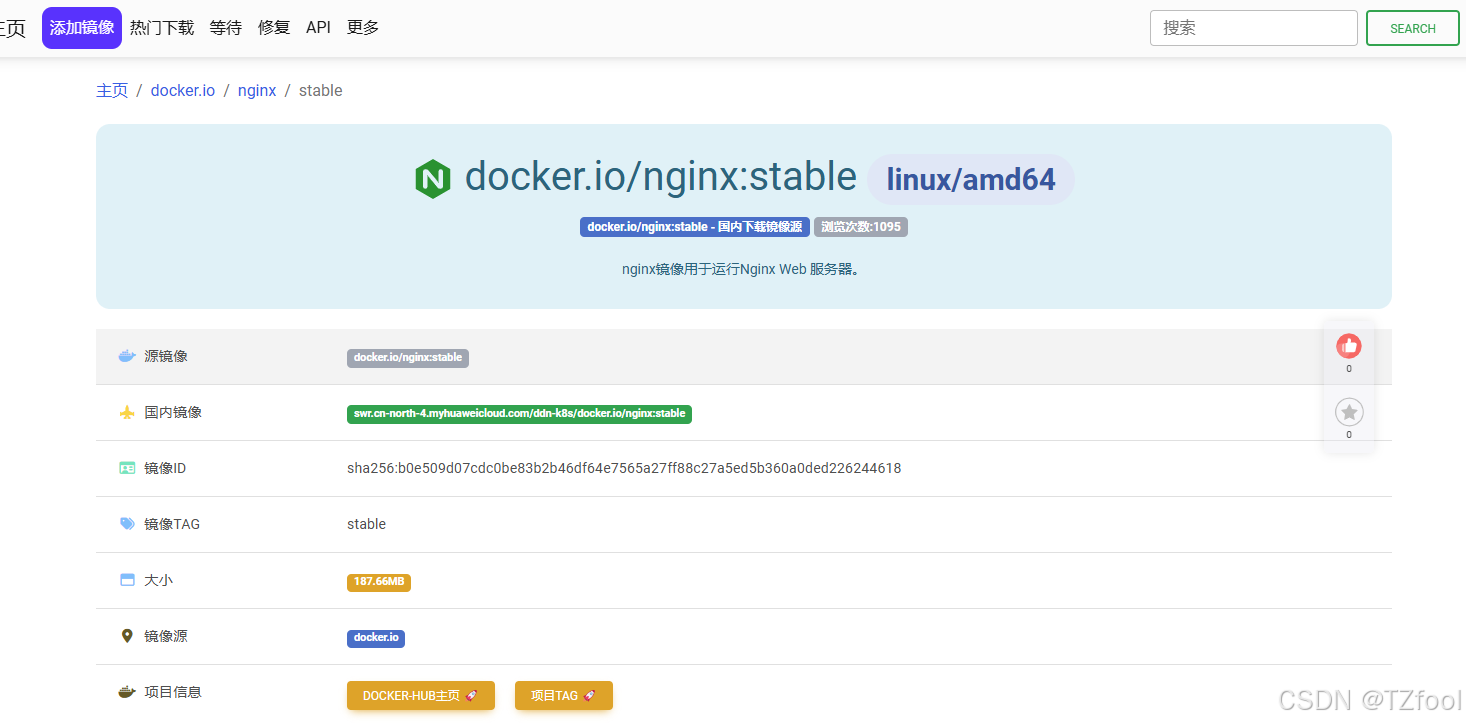Open the 修复 nav item
This screenshot has height=726, width=1466.
click(274, 28)
